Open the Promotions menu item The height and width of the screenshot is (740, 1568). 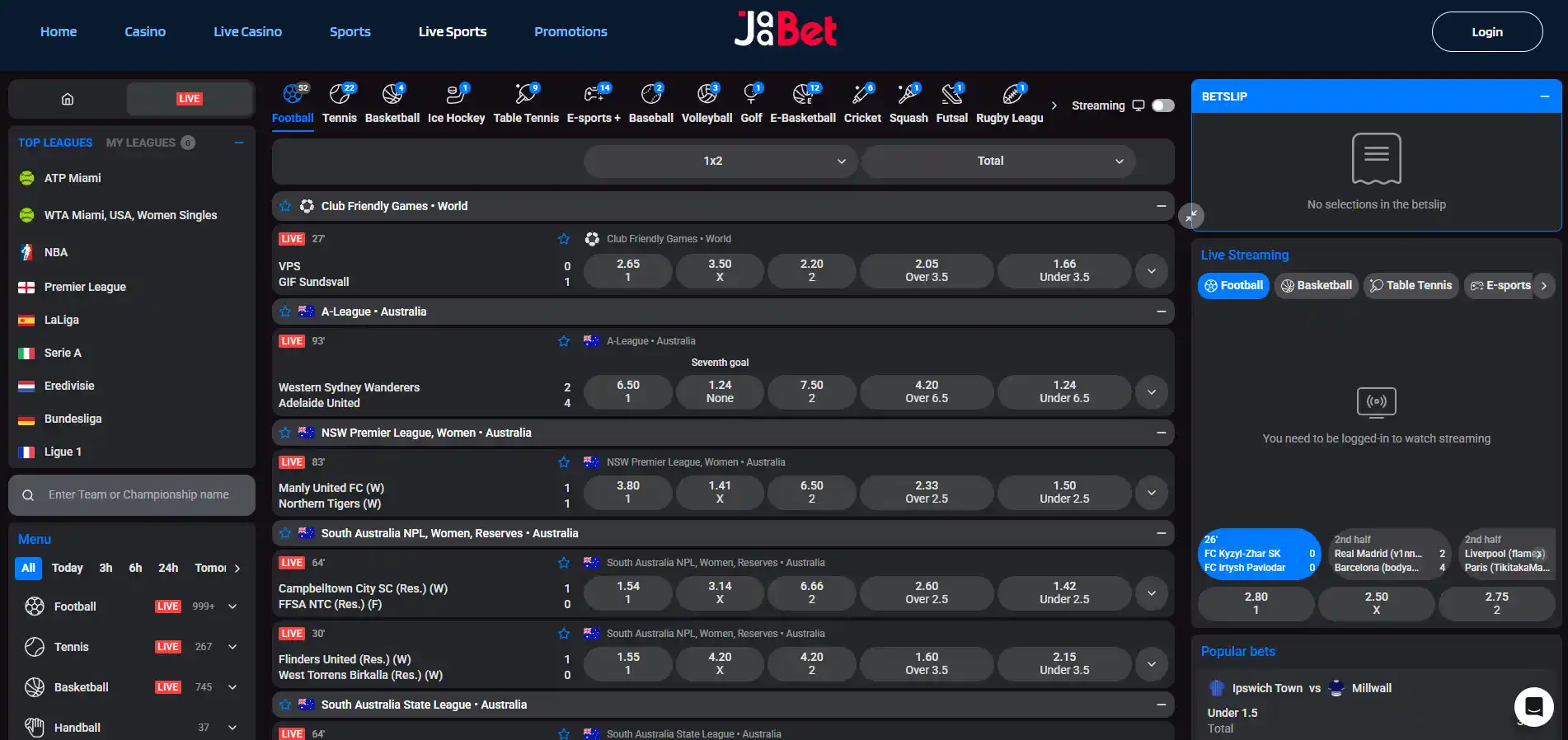[570, 31]
